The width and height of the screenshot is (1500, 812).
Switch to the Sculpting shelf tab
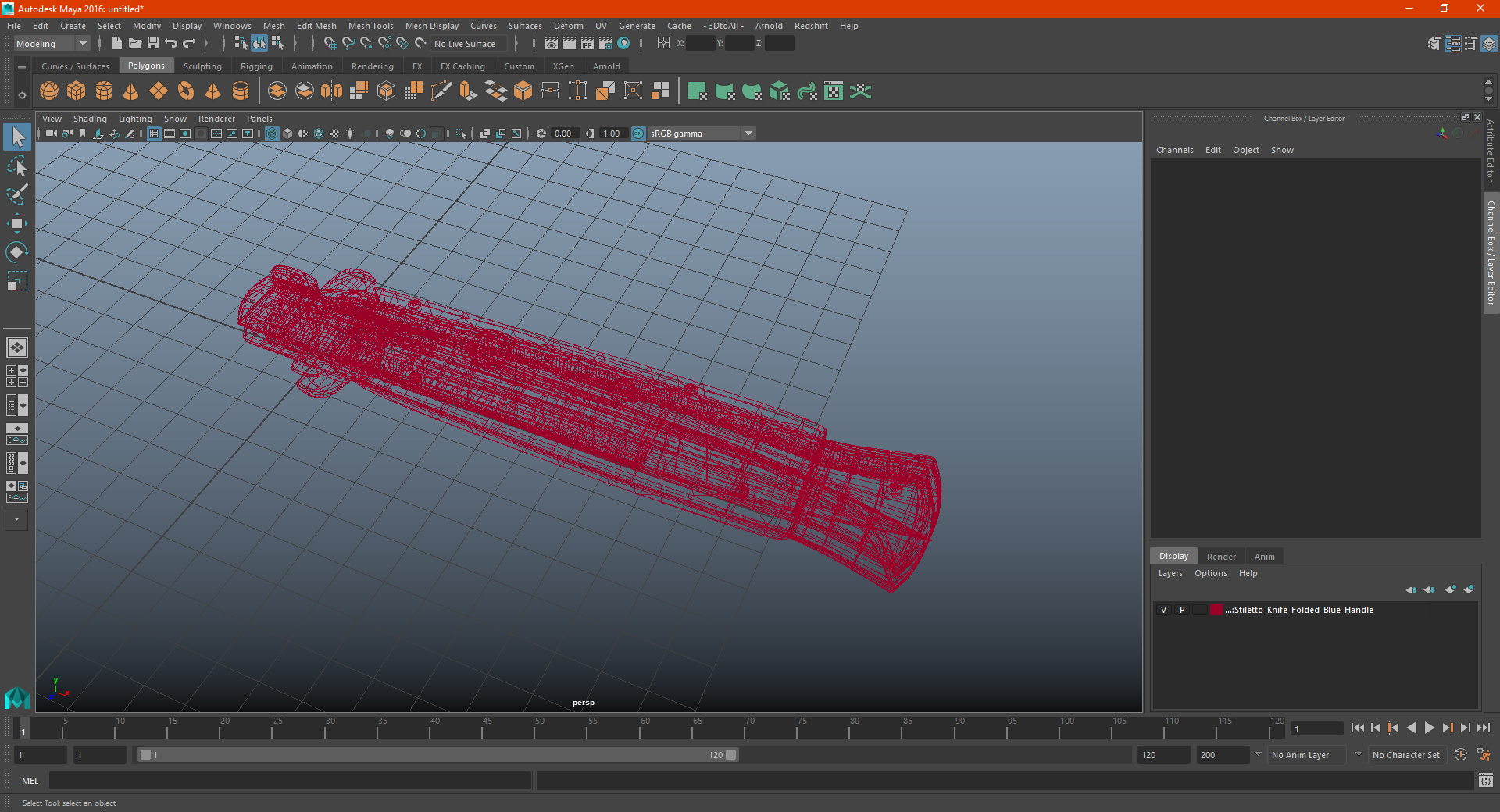202,66
